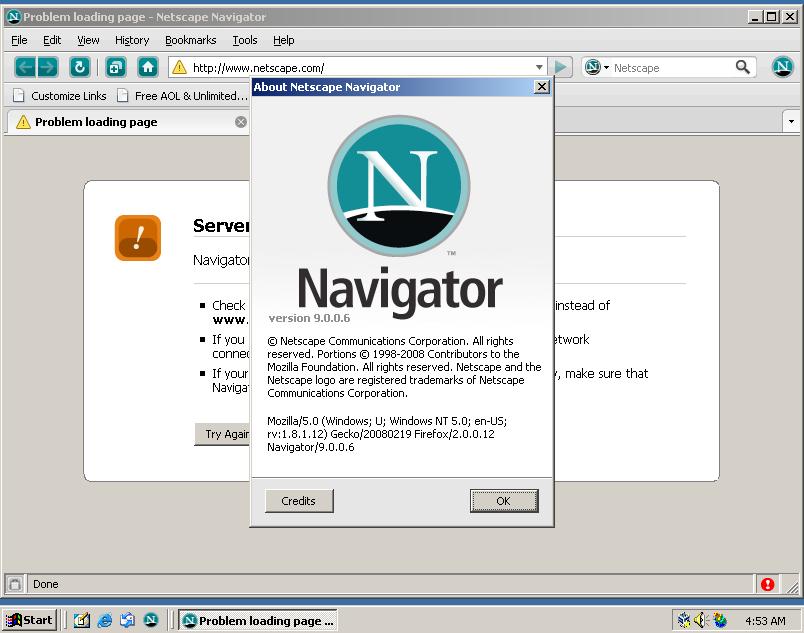
Task: Open the Tools menu
Action: coord(245,40)
